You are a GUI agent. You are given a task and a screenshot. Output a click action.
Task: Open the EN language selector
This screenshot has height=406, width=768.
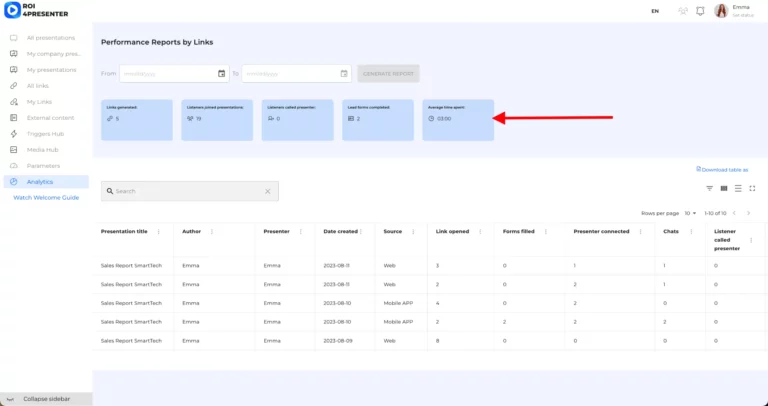655,11
